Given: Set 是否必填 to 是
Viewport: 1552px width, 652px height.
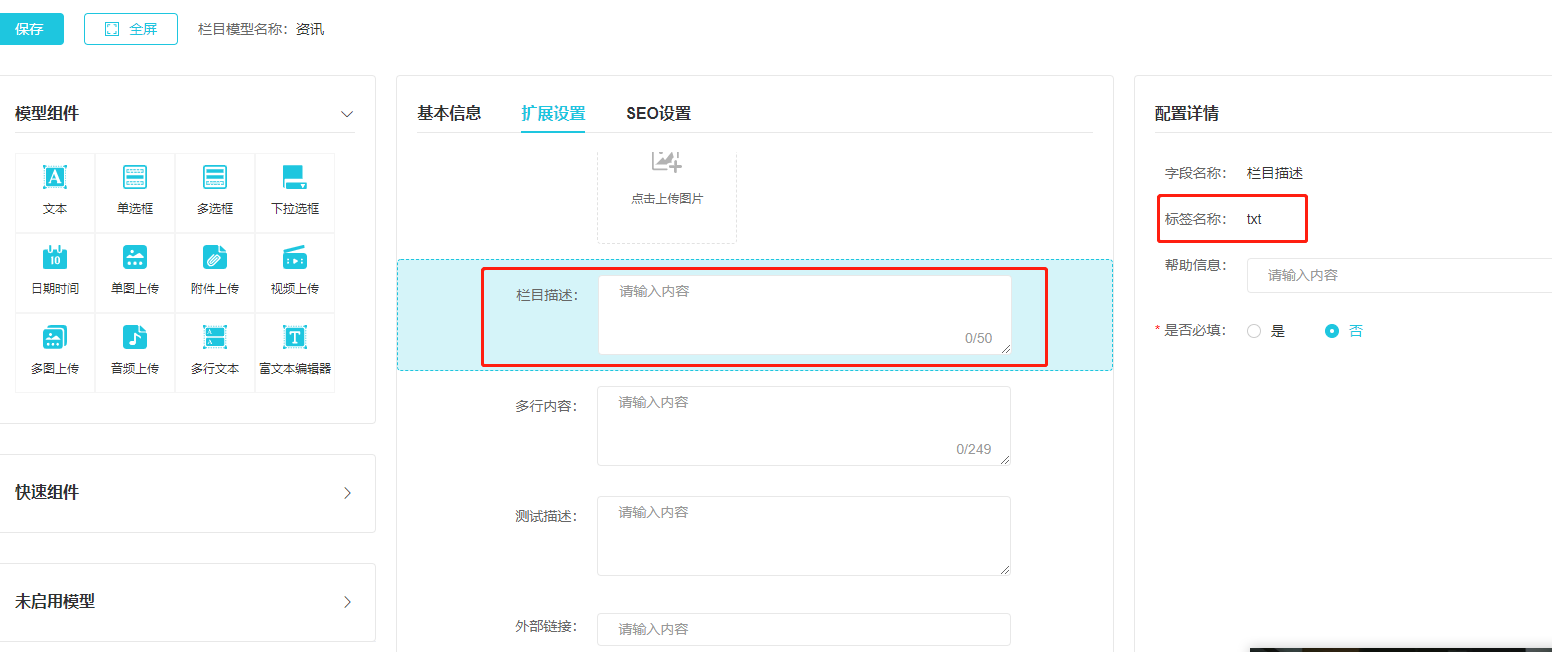Looking at the screenshot, I should [1254, 331].
